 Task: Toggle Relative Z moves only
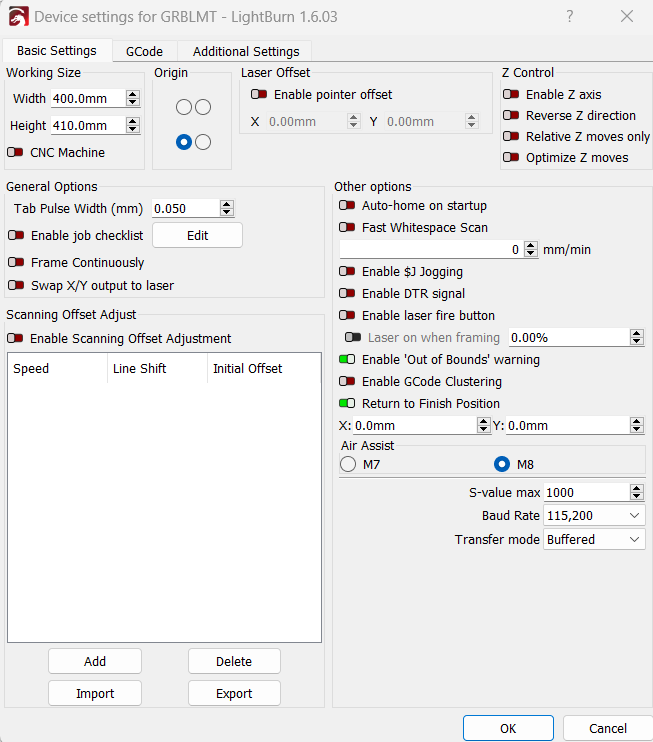pyautogui.click(x=511, y=136)
